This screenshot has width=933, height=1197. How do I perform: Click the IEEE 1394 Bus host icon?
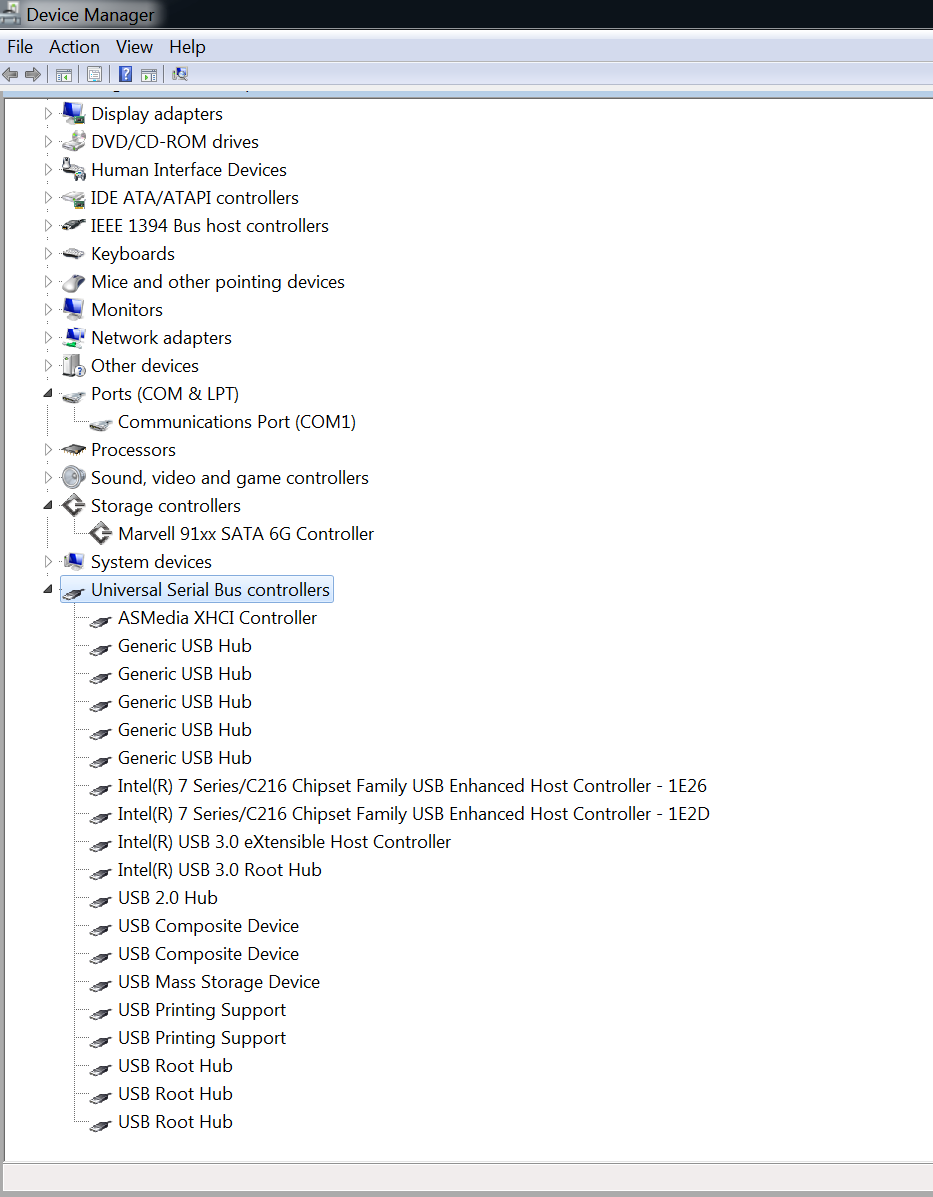[73, 225]
